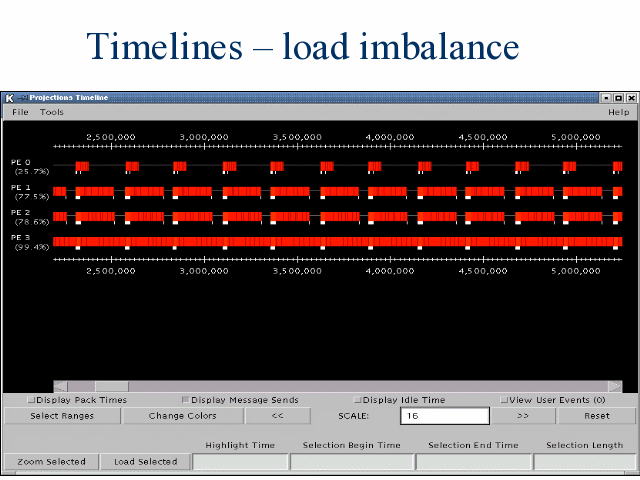Click the horizontal timeline scrollbar thumb

click(x=111, y=386)
